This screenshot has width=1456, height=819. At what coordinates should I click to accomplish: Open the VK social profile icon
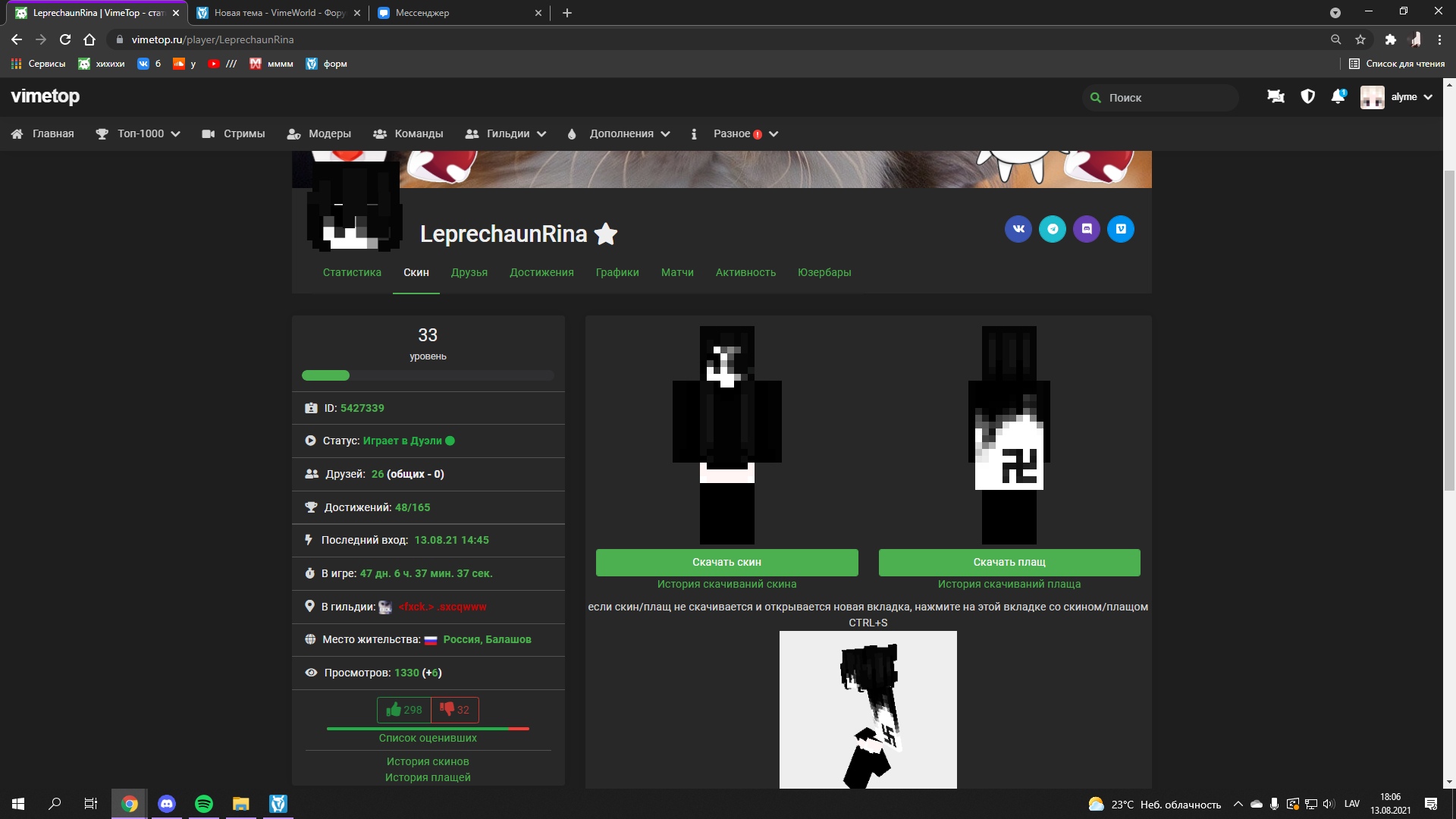point(1018,229)
